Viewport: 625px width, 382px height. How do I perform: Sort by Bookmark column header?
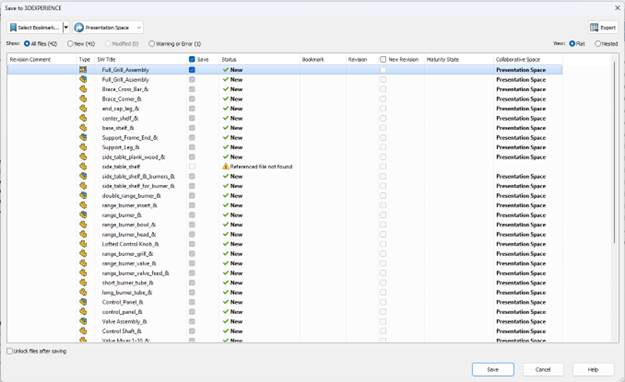pos(313,59)
